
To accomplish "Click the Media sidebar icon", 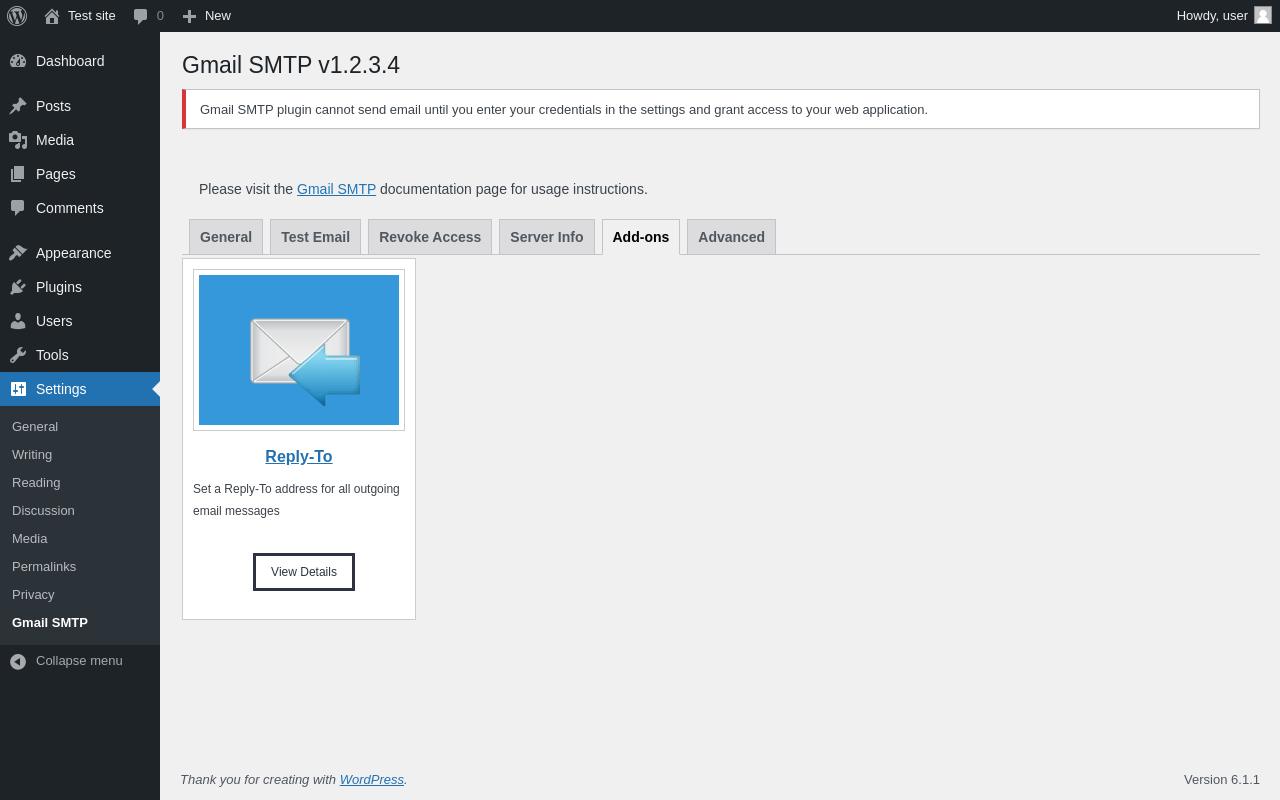I will tap(18, 140).
